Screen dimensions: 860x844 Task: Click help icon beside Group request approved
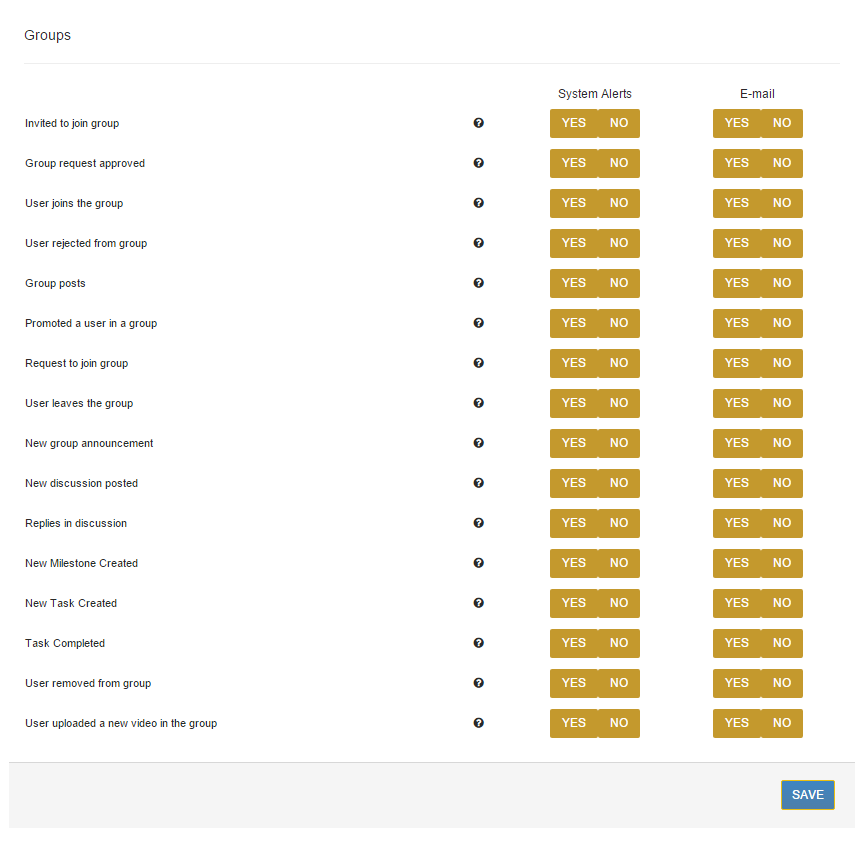pos(478,163)
